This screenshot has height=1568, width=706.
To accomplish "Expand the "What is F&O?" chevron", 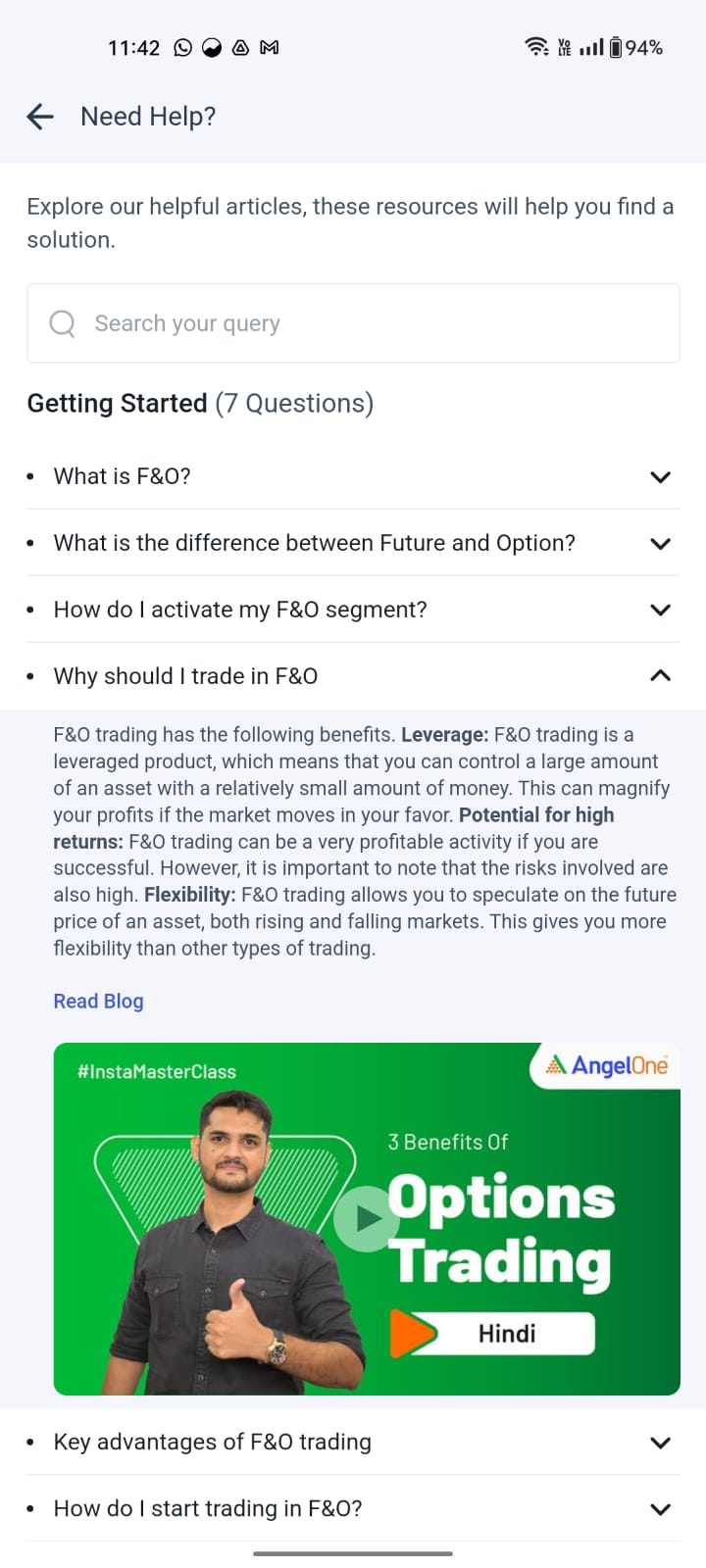I will (660, 477).
